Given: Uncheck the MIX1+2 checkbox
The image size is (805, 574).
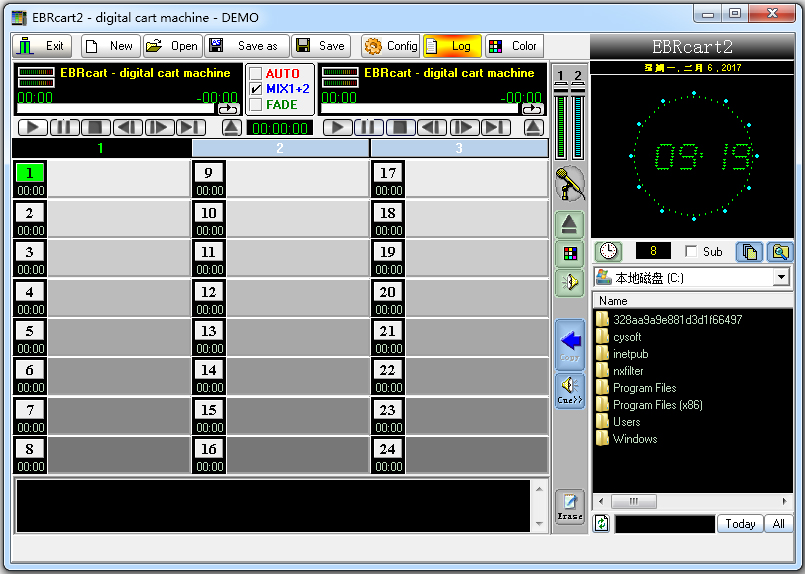Looking at the screenshot, I should tap(256, 89).
